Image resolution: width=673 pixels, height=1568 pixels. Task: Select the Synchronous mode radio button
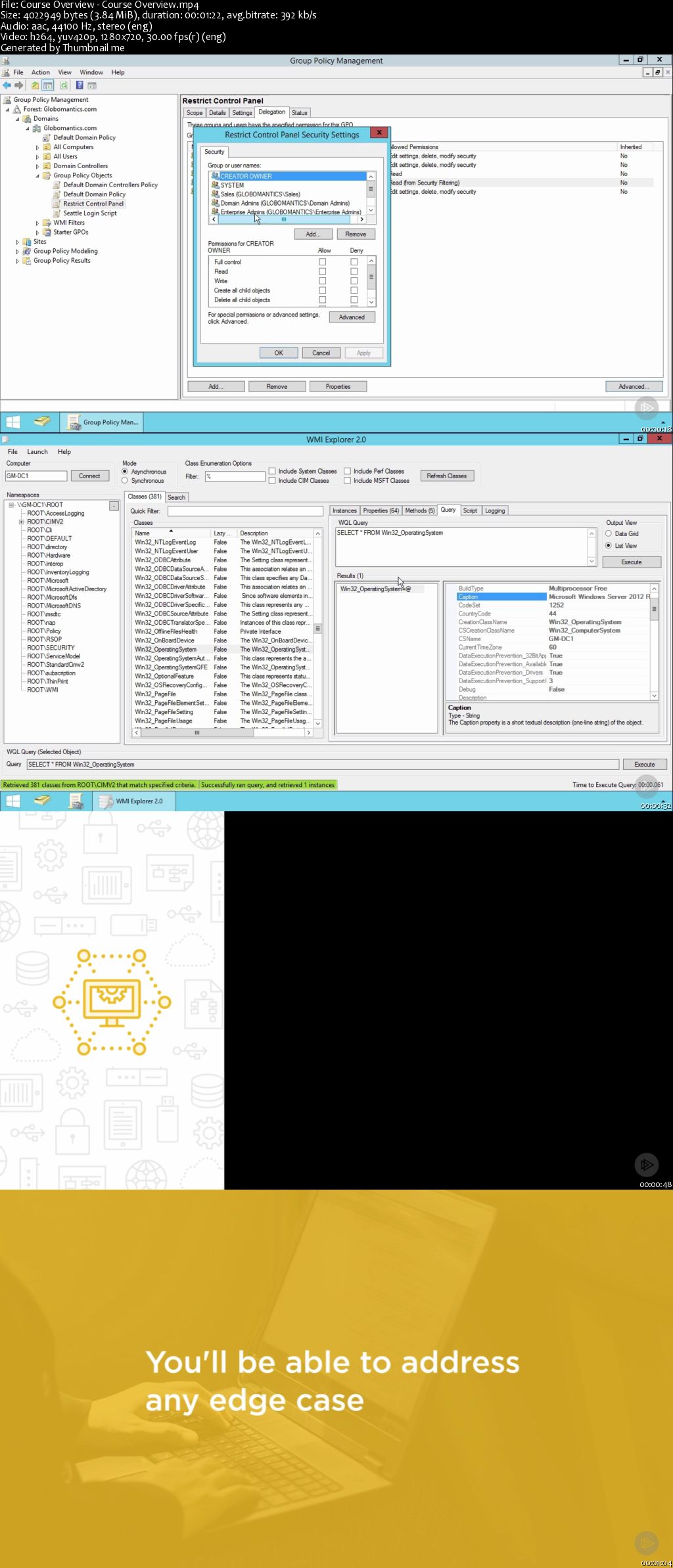click(x=125, y=481)
